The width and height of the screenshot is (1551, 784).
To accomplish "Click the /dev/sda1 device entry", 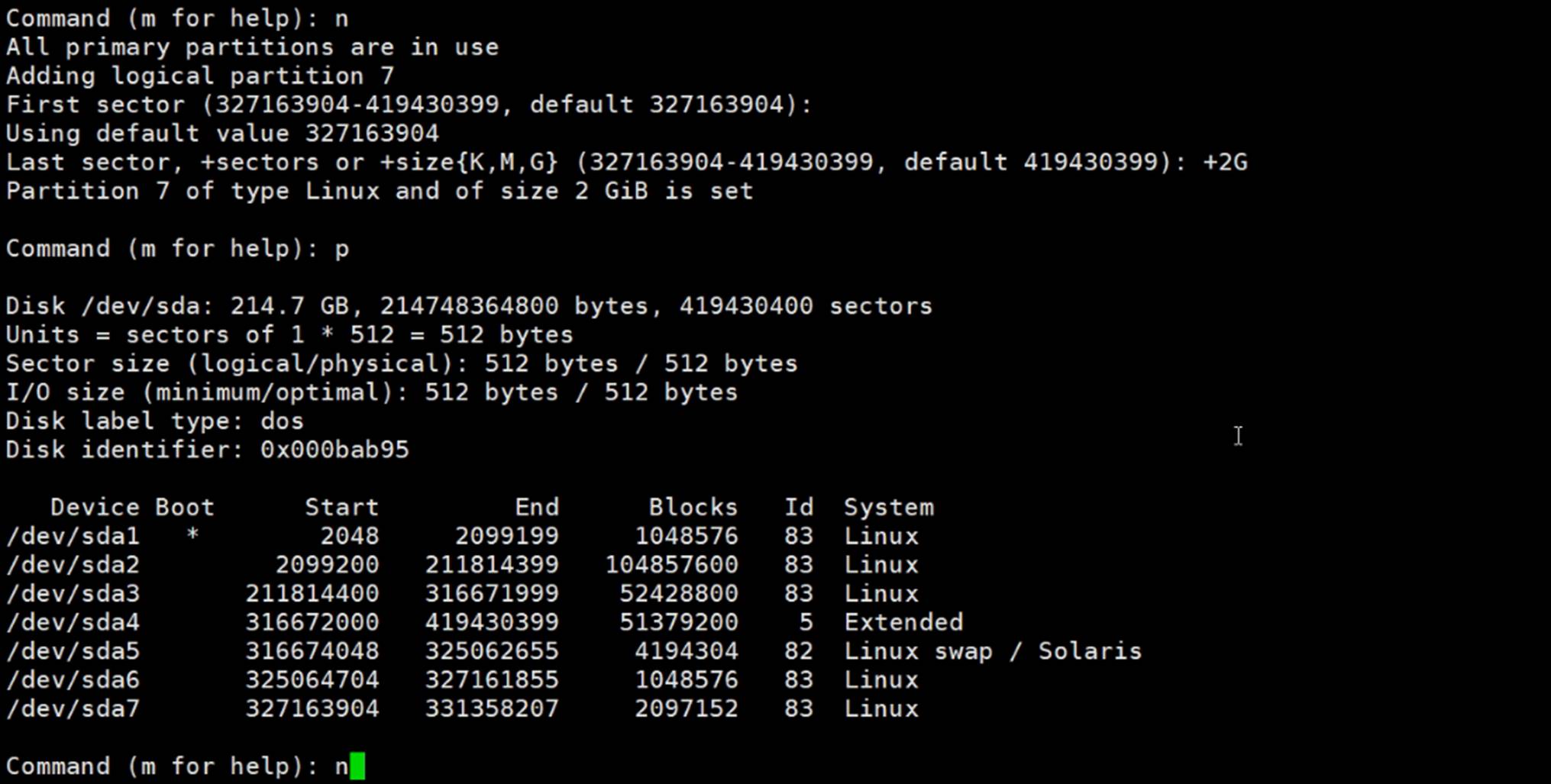I will (73, 536).
